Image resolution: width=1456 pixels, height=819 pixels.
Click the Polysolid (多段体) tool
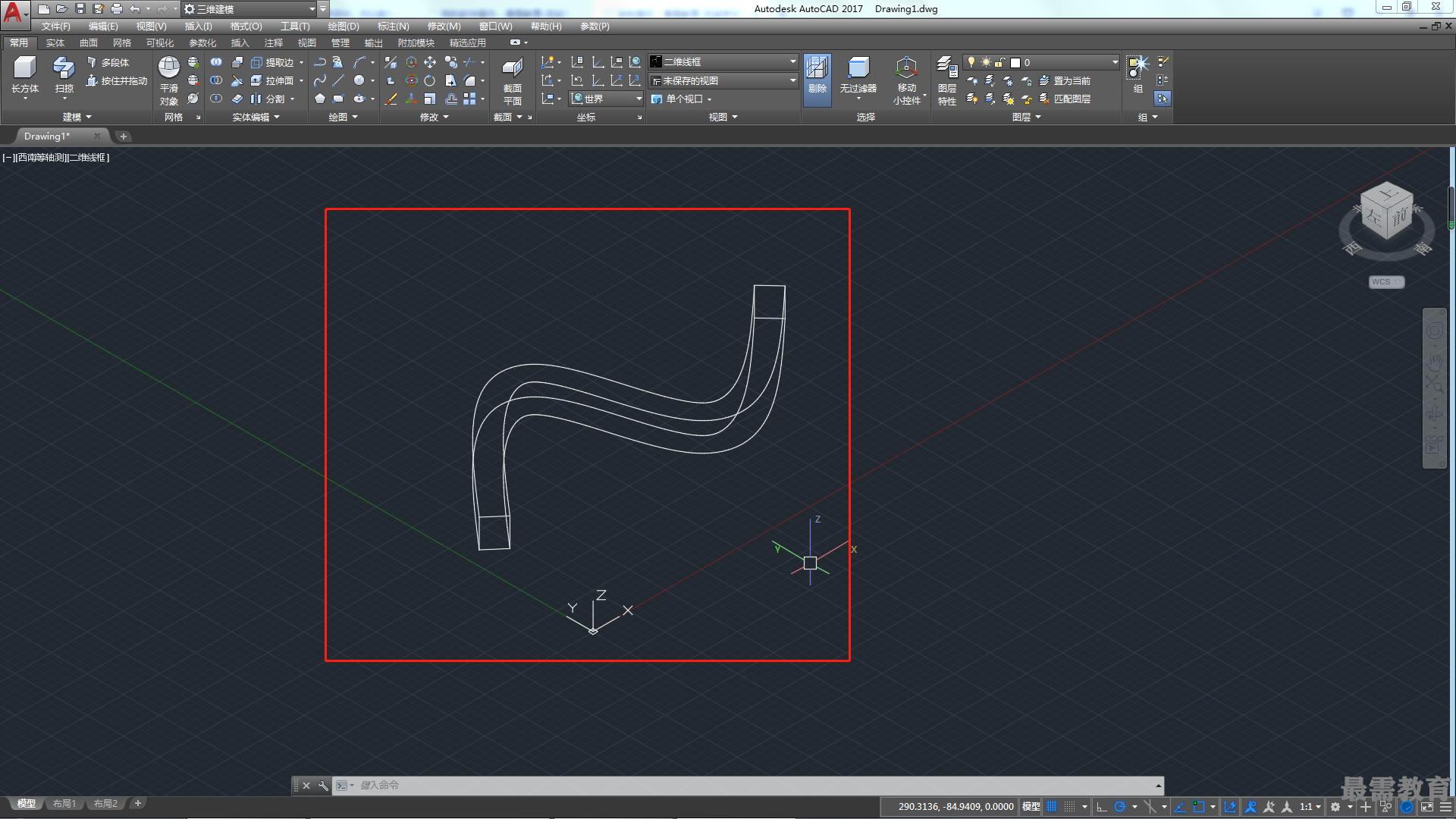pyautogui.click(x=108, y=62)
